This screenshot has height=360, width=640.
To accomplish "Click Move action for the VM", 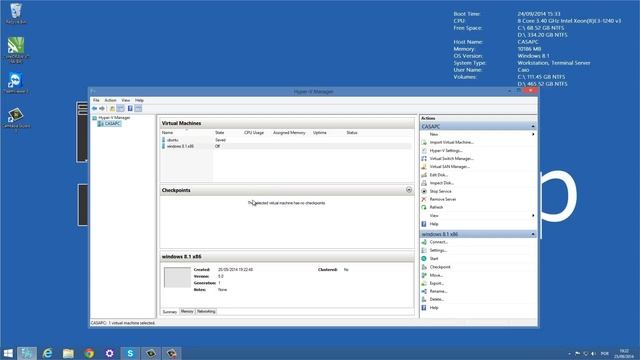I will click(x=436, y=275).
